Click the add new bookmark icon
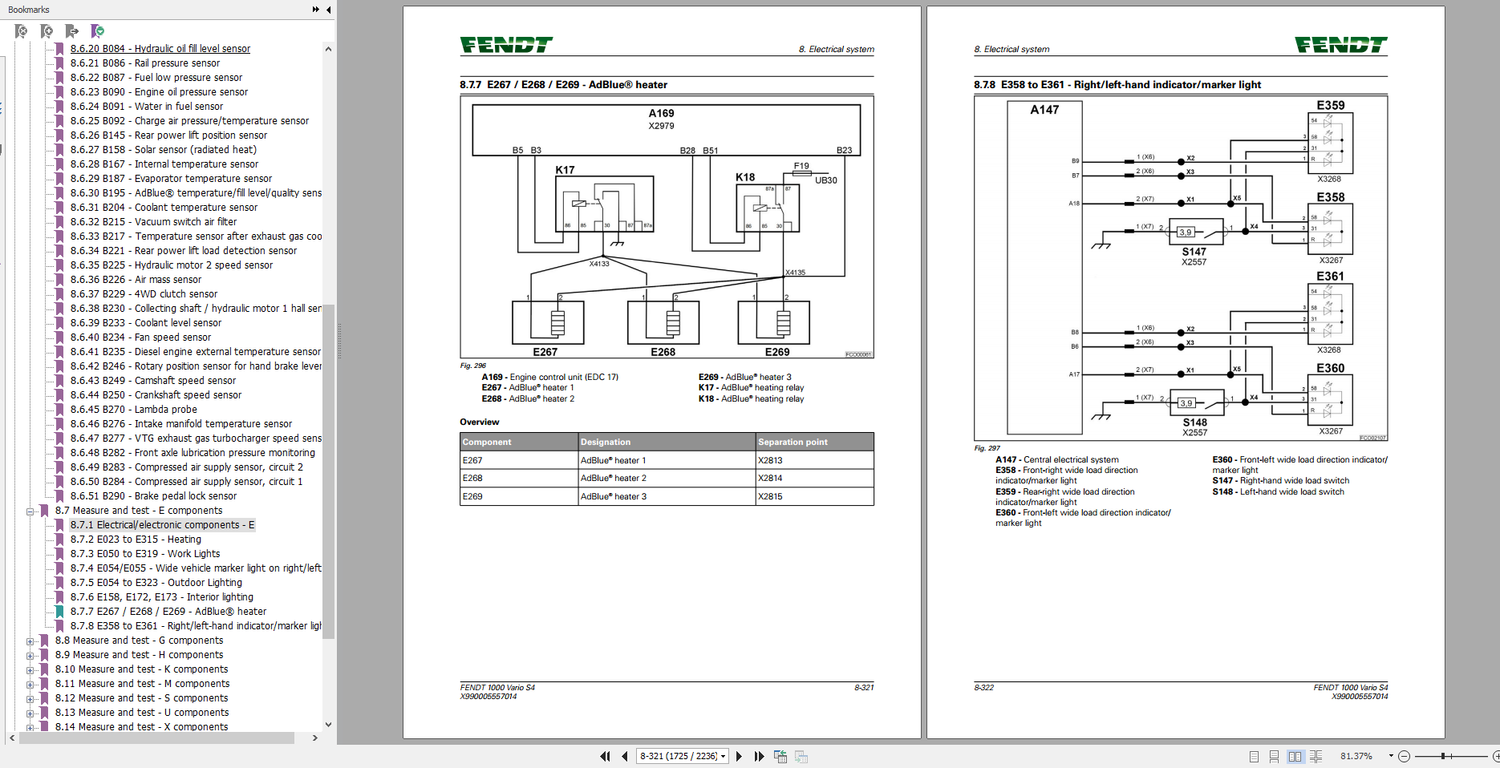1500x768 pixels. (46, 31)
